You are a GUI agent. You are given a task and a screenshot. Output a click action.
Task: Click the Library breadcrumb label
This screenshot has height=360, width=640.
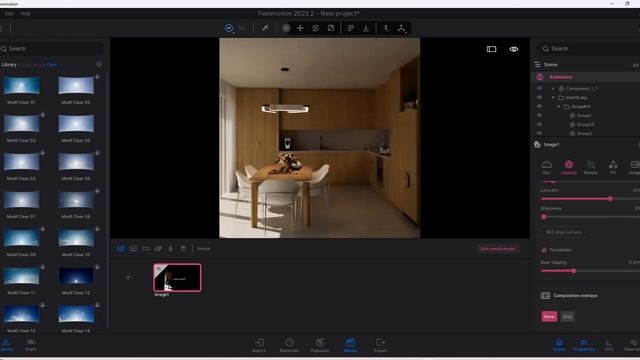9,64
